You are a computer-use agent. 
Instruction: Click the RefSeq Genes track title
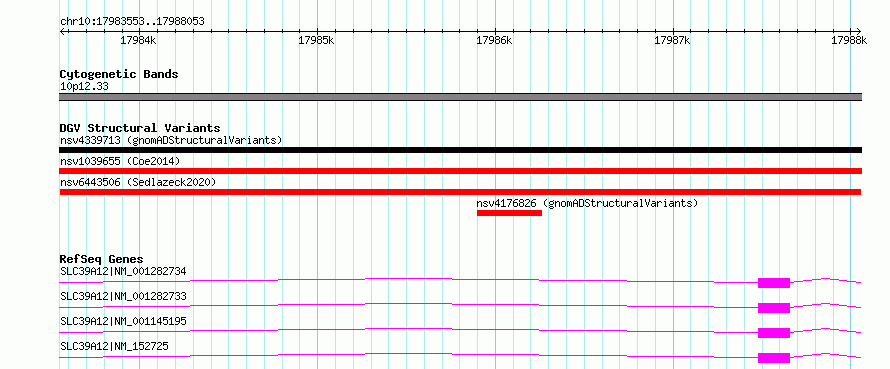[101, 259]
